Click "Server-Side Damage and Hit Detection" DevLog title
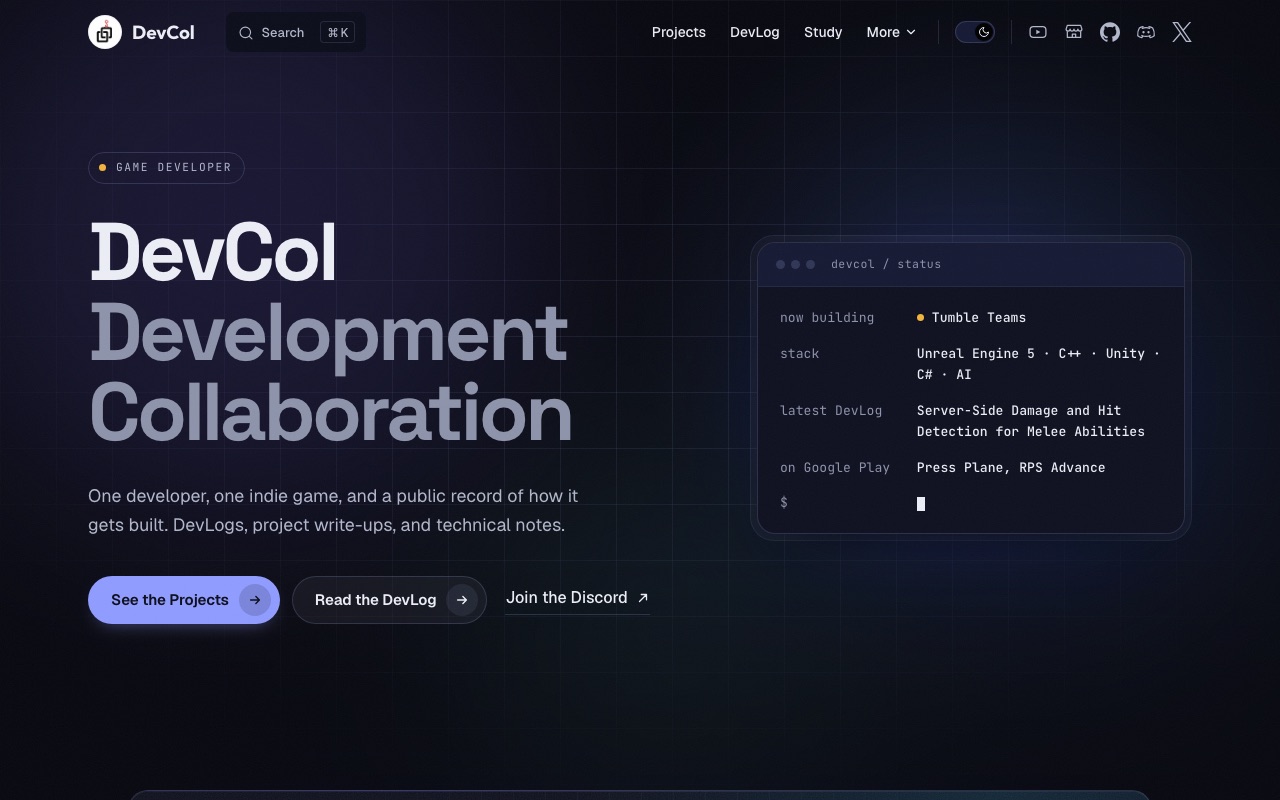 (x=1031, y=421)
